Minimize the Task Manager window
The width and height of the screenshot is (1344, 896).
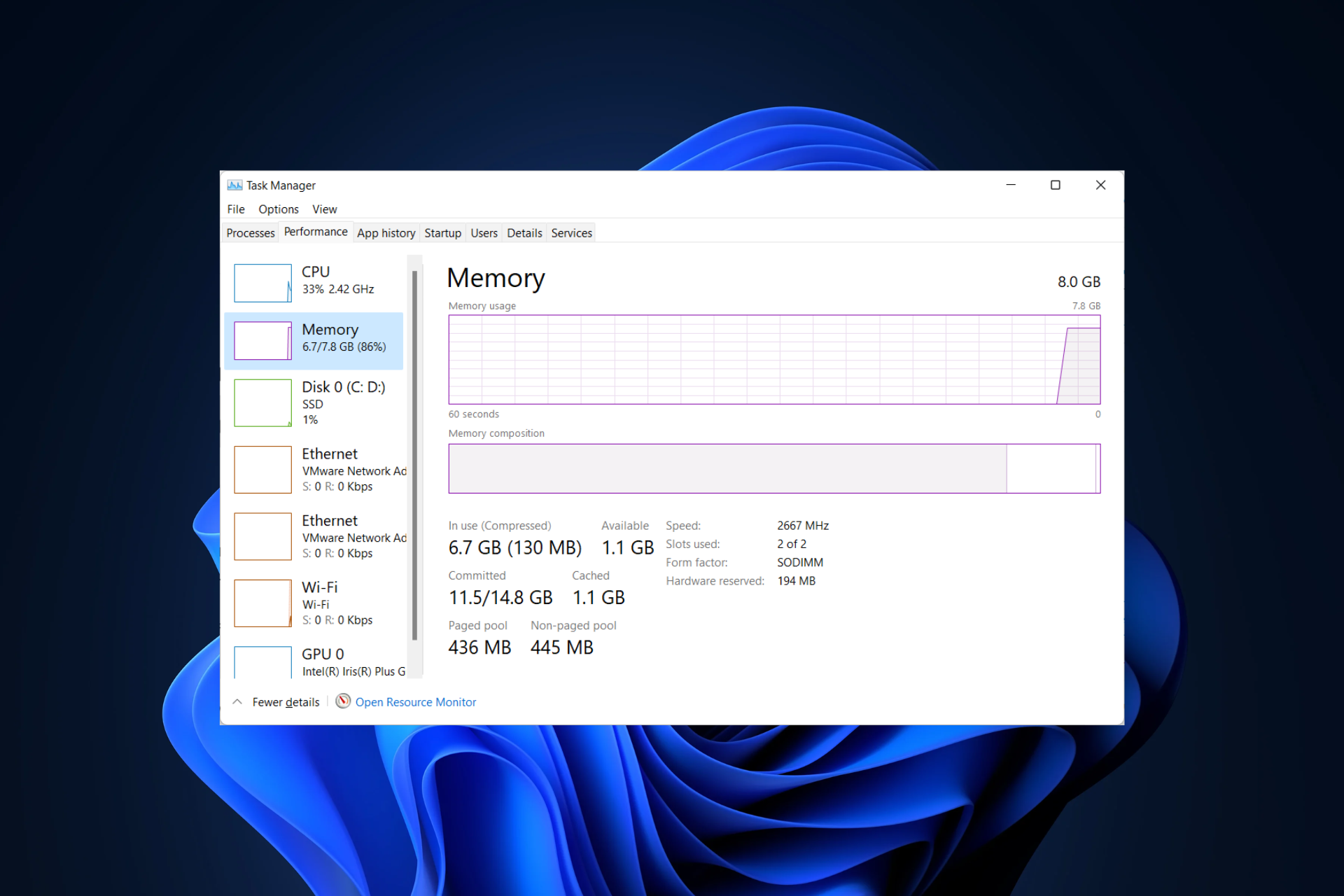(x=1011, y=185)
